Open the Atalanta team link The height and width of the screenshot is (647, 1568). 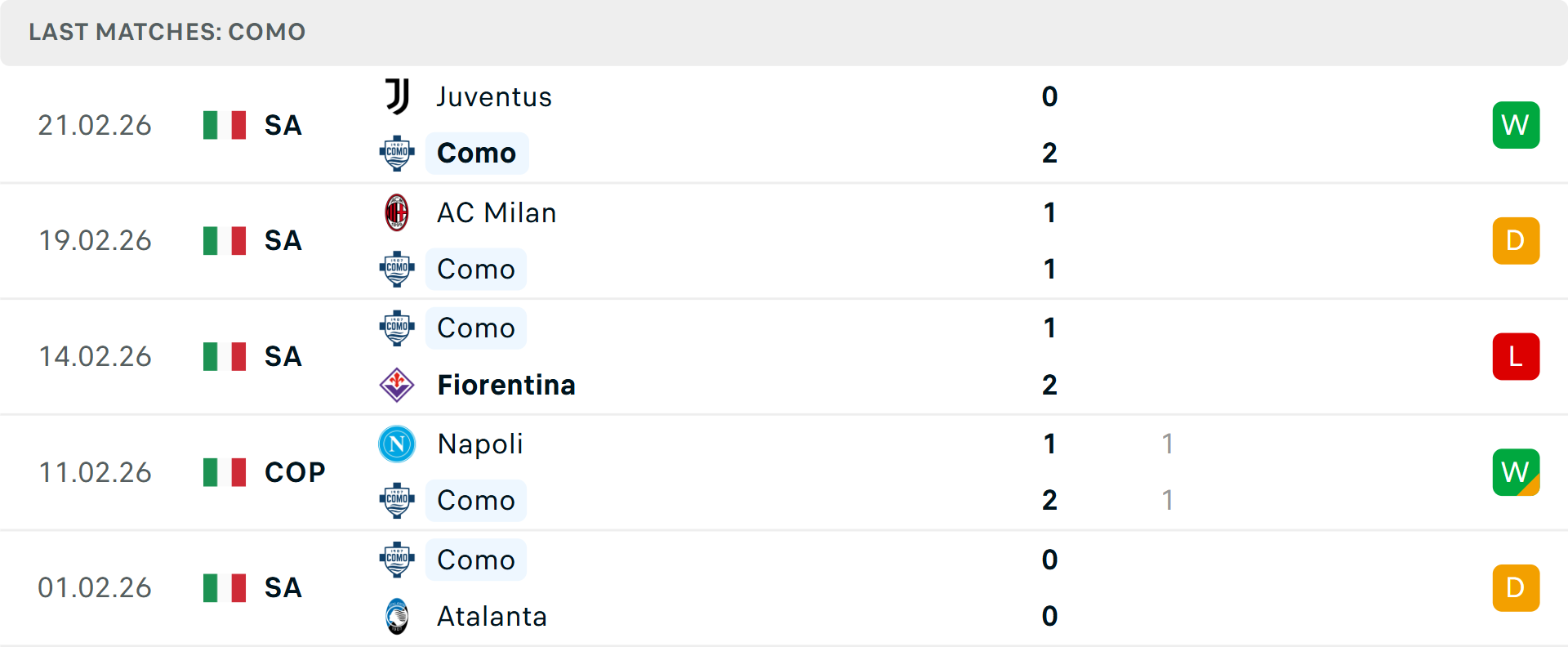[x=492, y=616]
